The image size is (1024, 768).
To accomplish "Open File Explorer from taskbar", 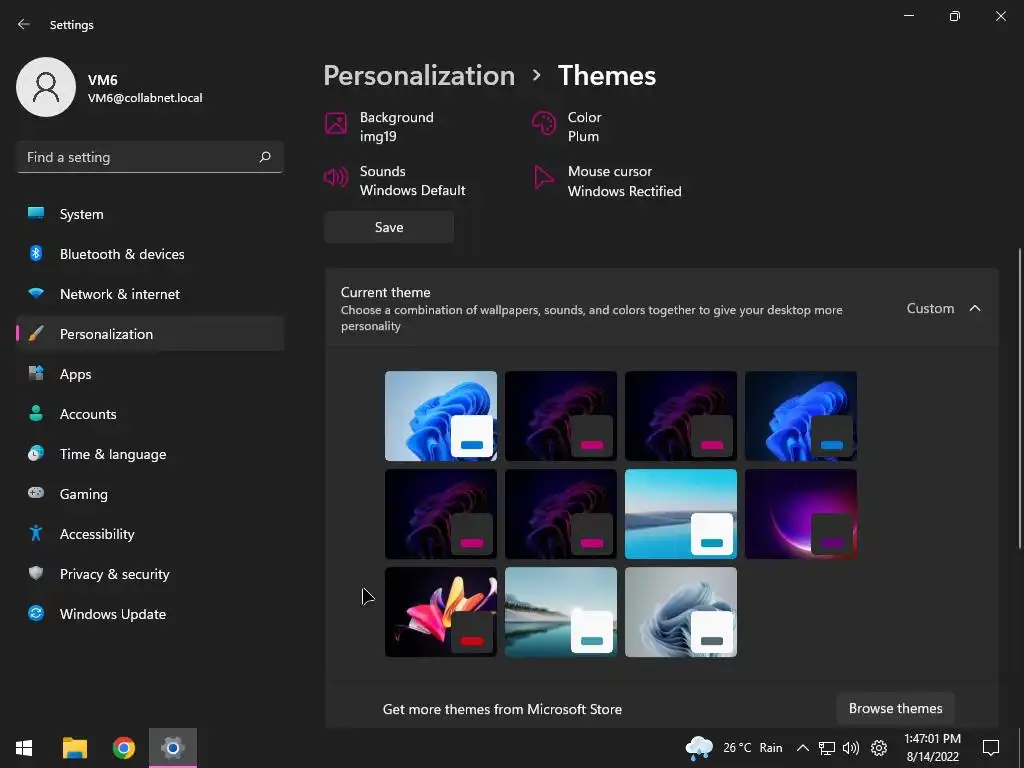I will pyautogui.click(x=74, y=747).
